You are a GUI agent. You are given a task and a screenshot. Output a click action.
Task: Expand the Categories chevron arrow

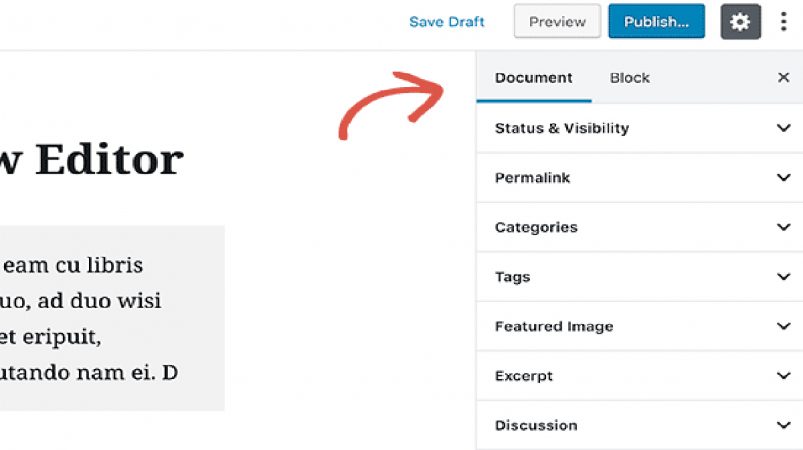click(784, 227)
